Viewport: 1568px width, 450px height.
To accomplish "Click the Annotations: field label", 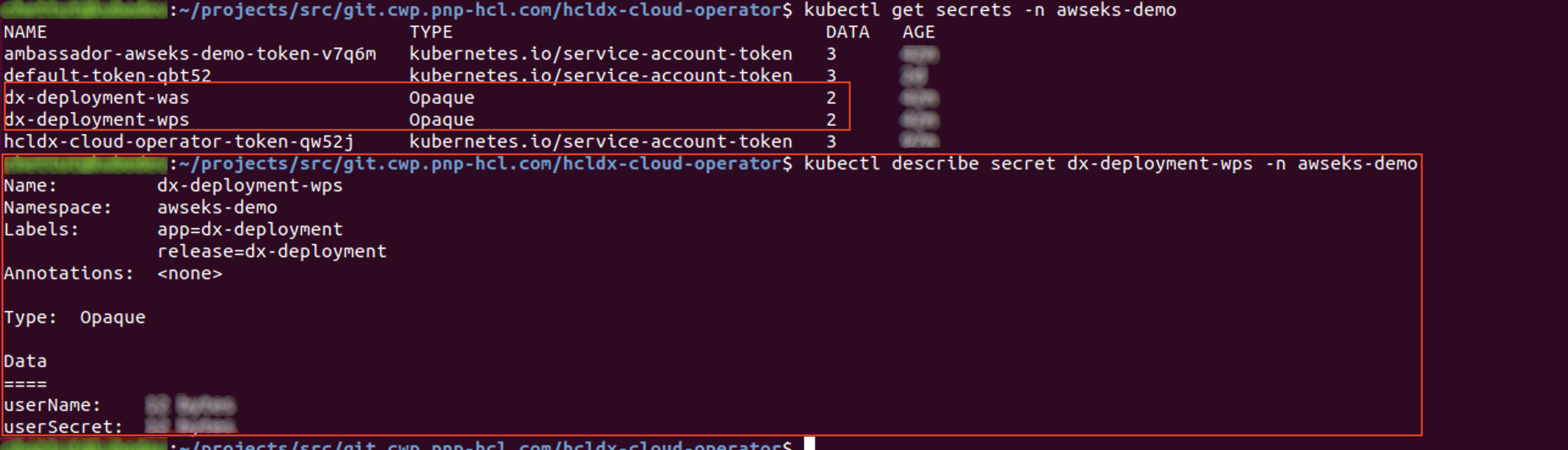I will pos(68,274).
